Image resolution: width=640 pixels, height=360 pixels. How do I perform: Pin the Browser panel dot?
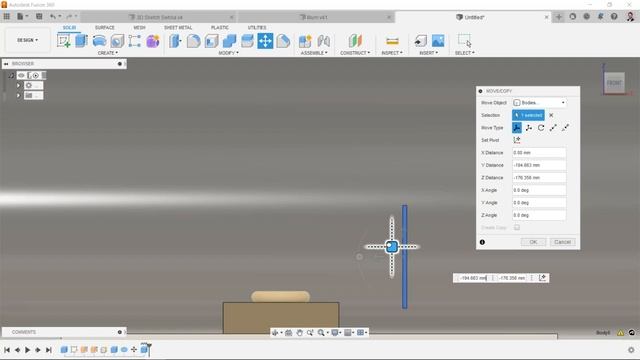(x=120, y=64)
